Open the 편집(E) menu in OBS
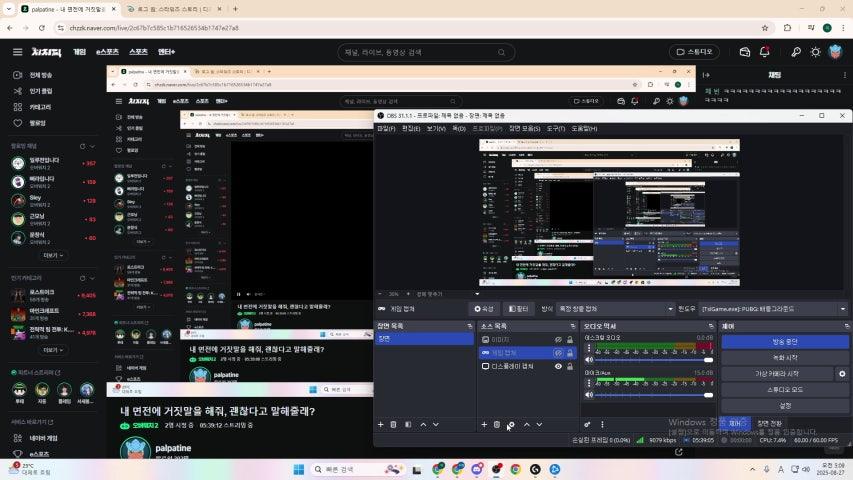Image resolution: width=853 pixels, height=480 pixels. coord(411,128)
